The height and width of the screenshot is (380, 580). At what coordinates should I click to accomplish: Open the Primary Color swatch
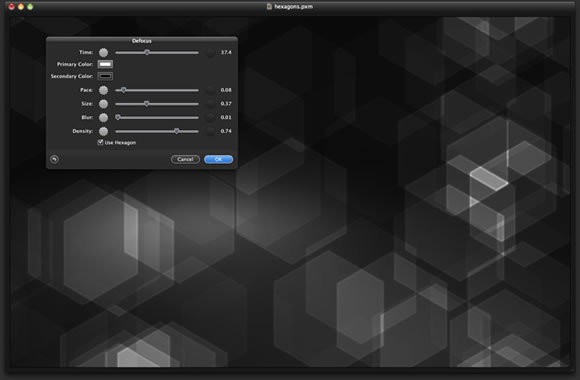[x=105, y=64]
